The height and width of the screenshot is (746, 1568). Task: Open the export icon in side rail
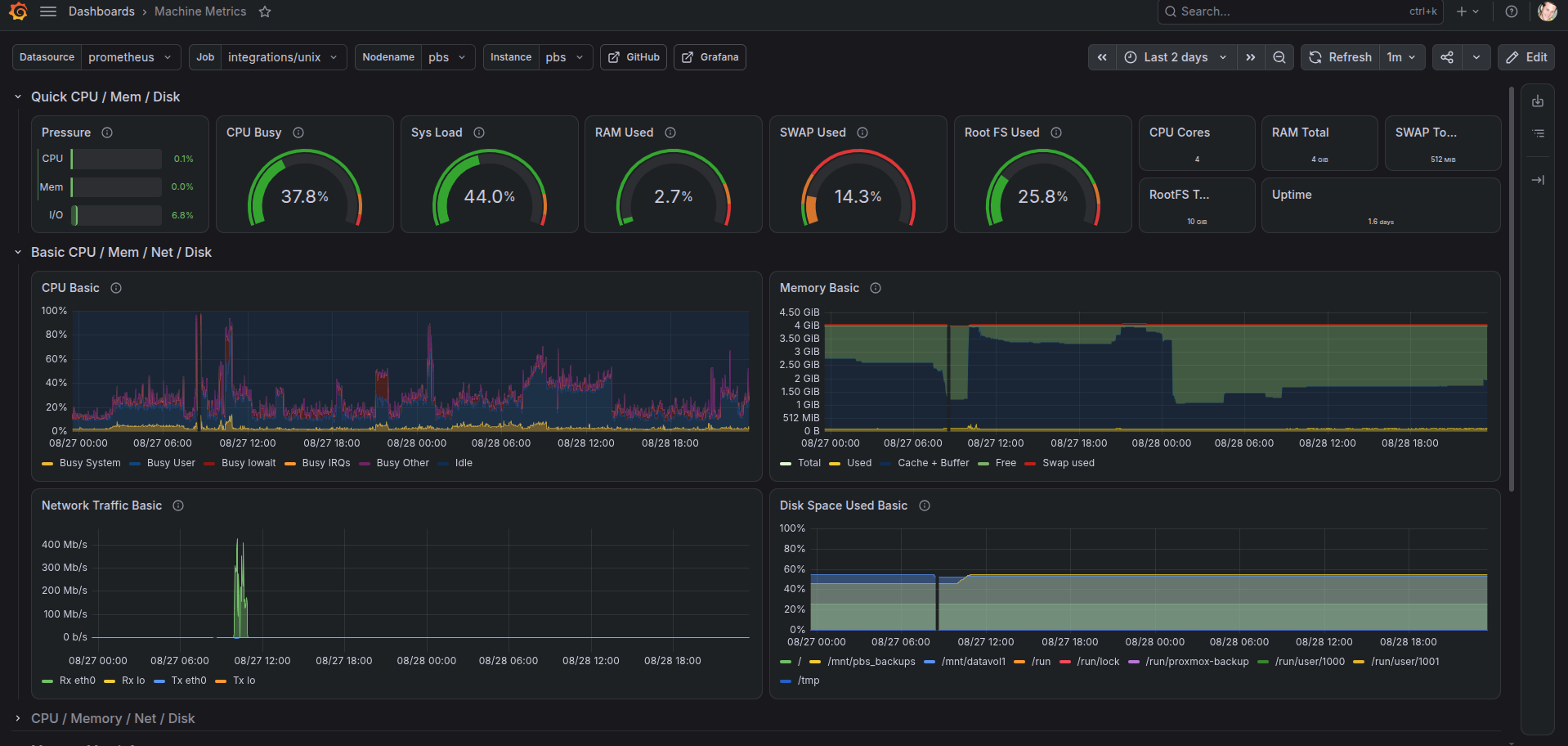[x=1538, y=101]
